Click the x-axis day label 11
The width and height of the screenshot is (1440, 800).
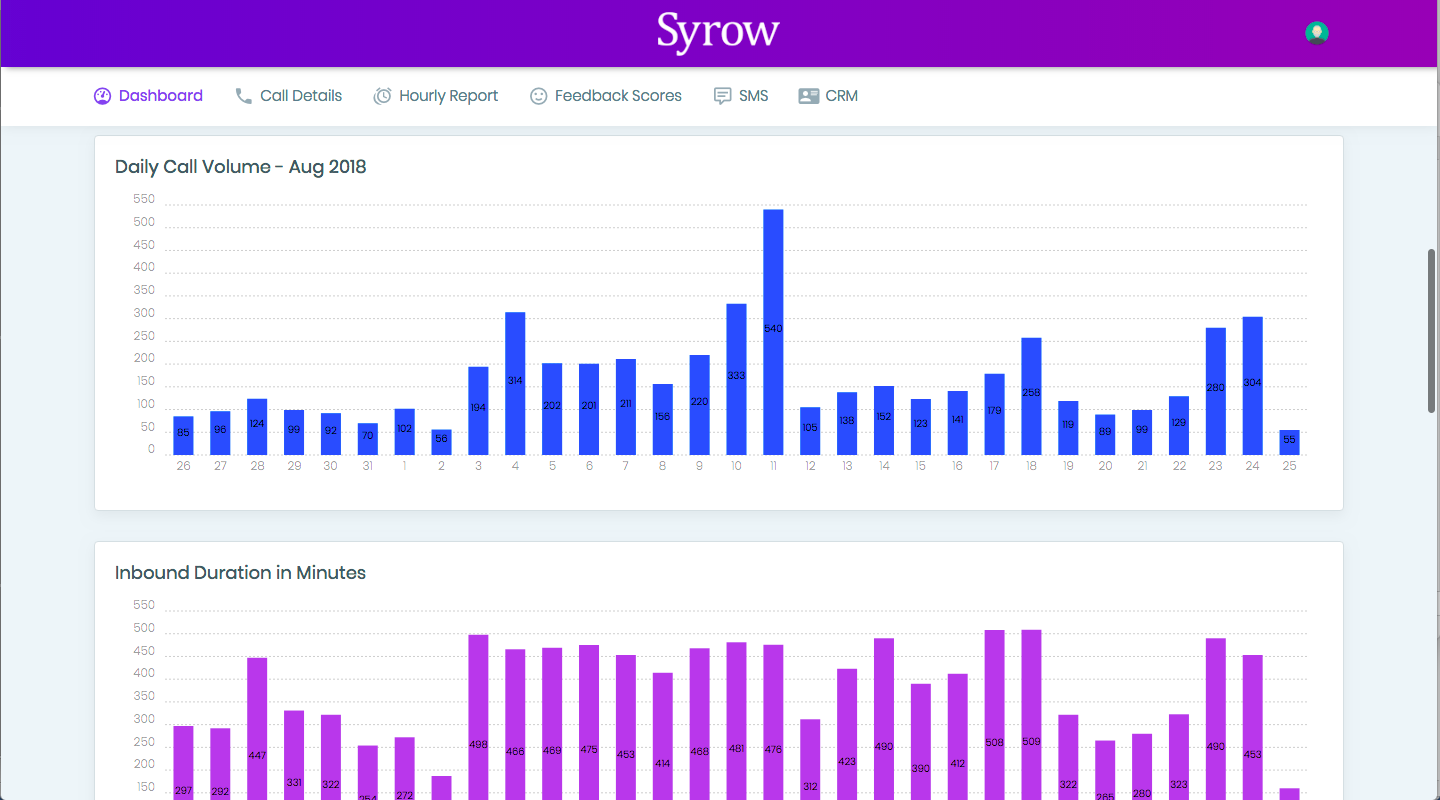773,466
